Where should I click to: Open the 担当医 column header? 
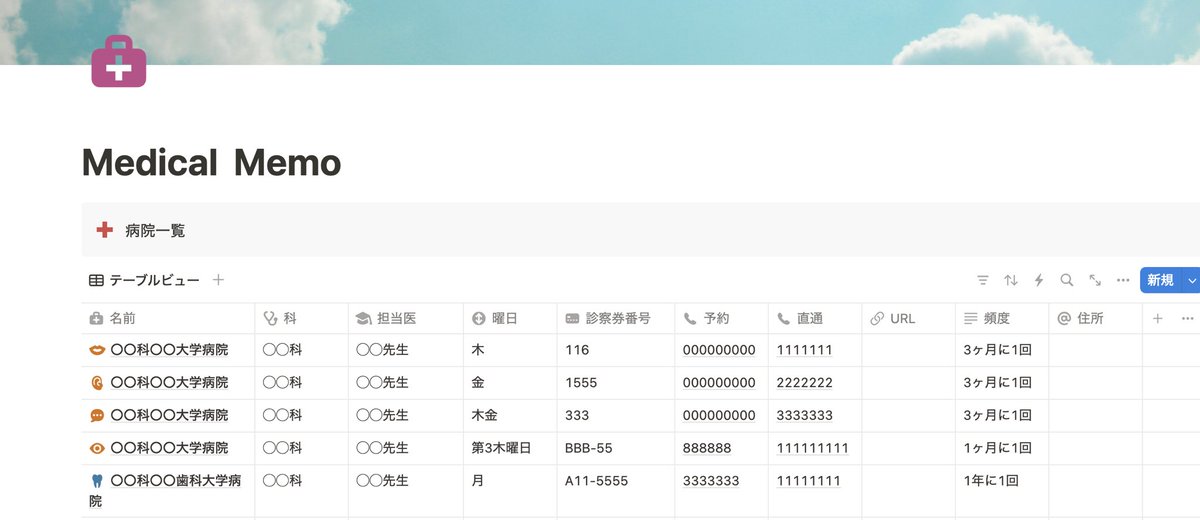pyautogui.click(x=406, y=319)
